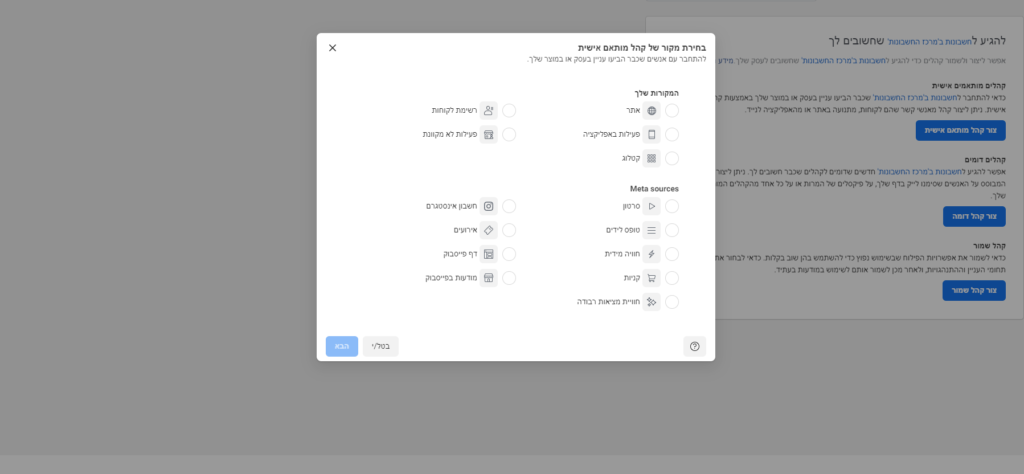Click the בטל/י cancel button

pyautogui.click(x=381, y=346)
